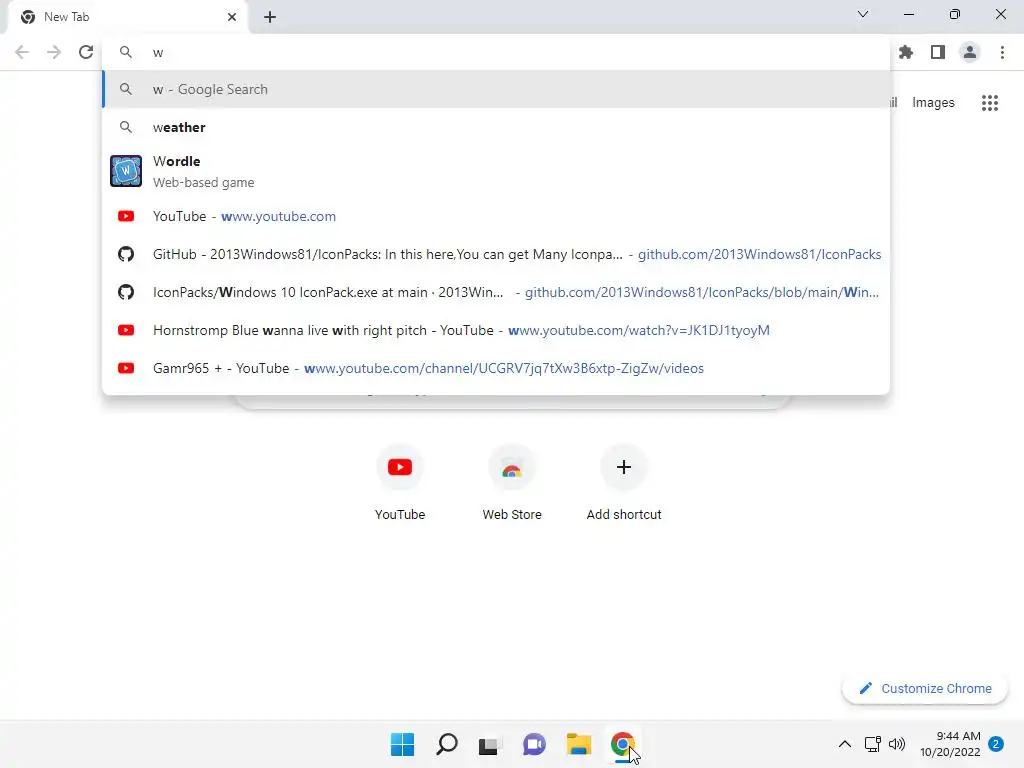Open Gamr965 + YouTube channel suggestion

pos(496,368)
